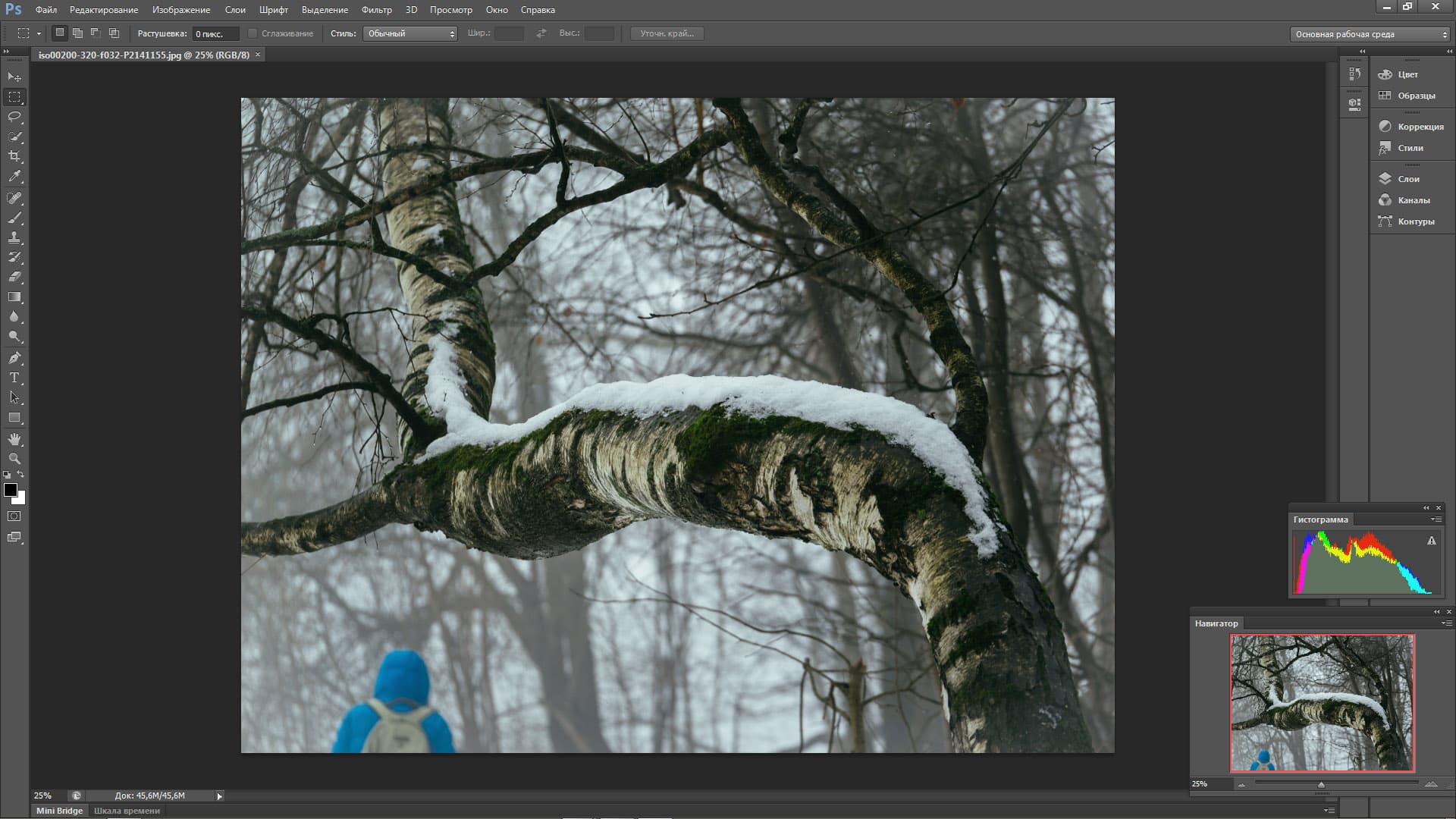
Task: Open the Слои panel
Action: pyautogui.click(x=1408, y=179)
